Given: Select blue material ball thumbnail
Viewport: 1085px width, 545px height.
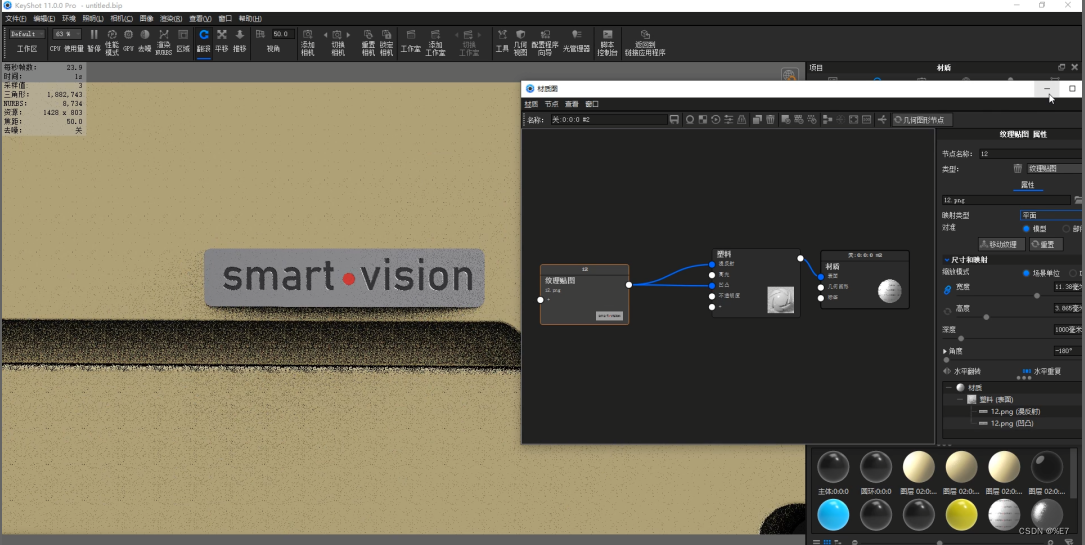Looking at the screenshot, I should tap(833, 515).
